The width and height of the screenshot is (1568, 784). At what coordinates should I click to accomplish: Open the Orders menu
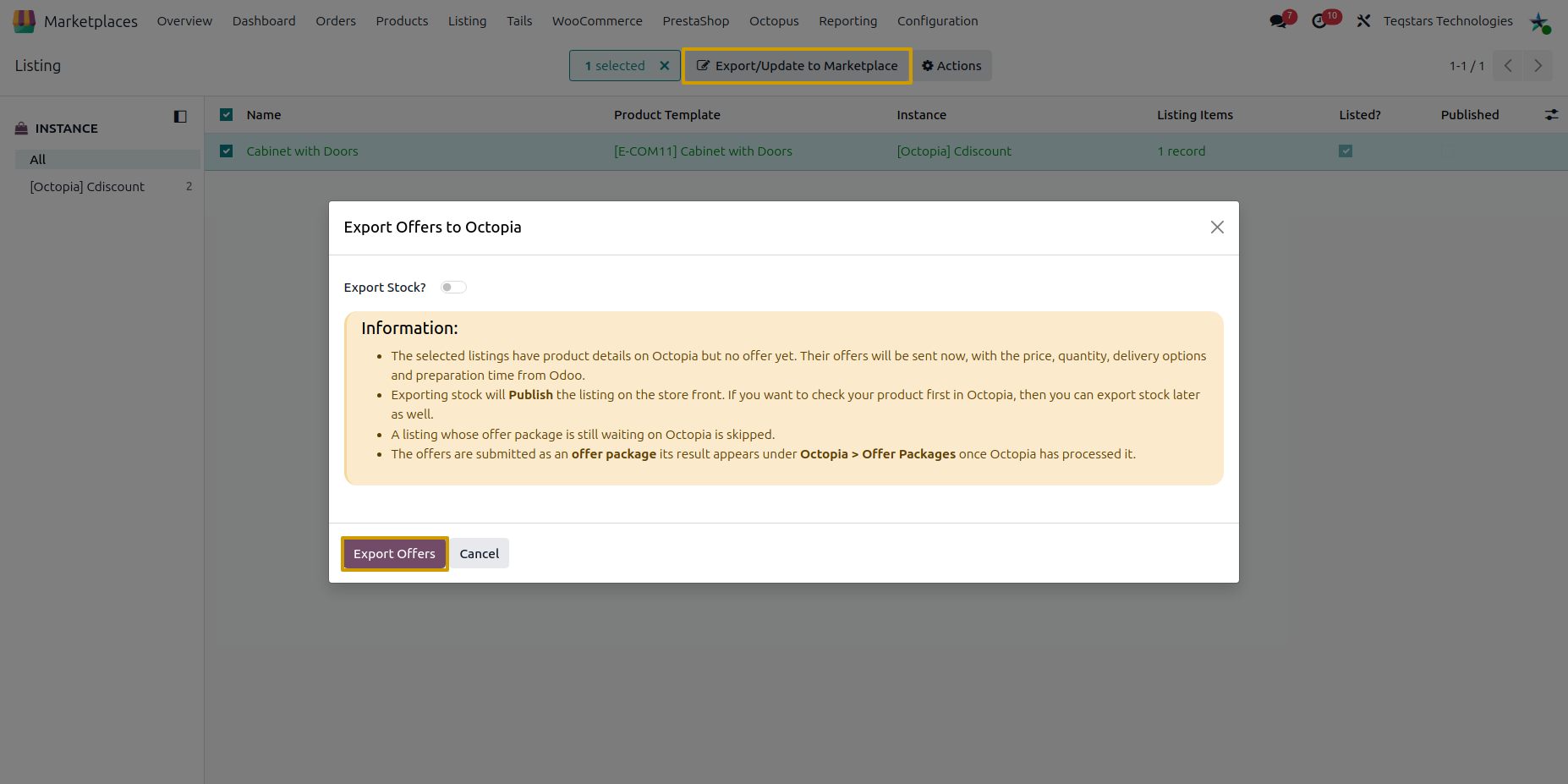click(336, 21)
